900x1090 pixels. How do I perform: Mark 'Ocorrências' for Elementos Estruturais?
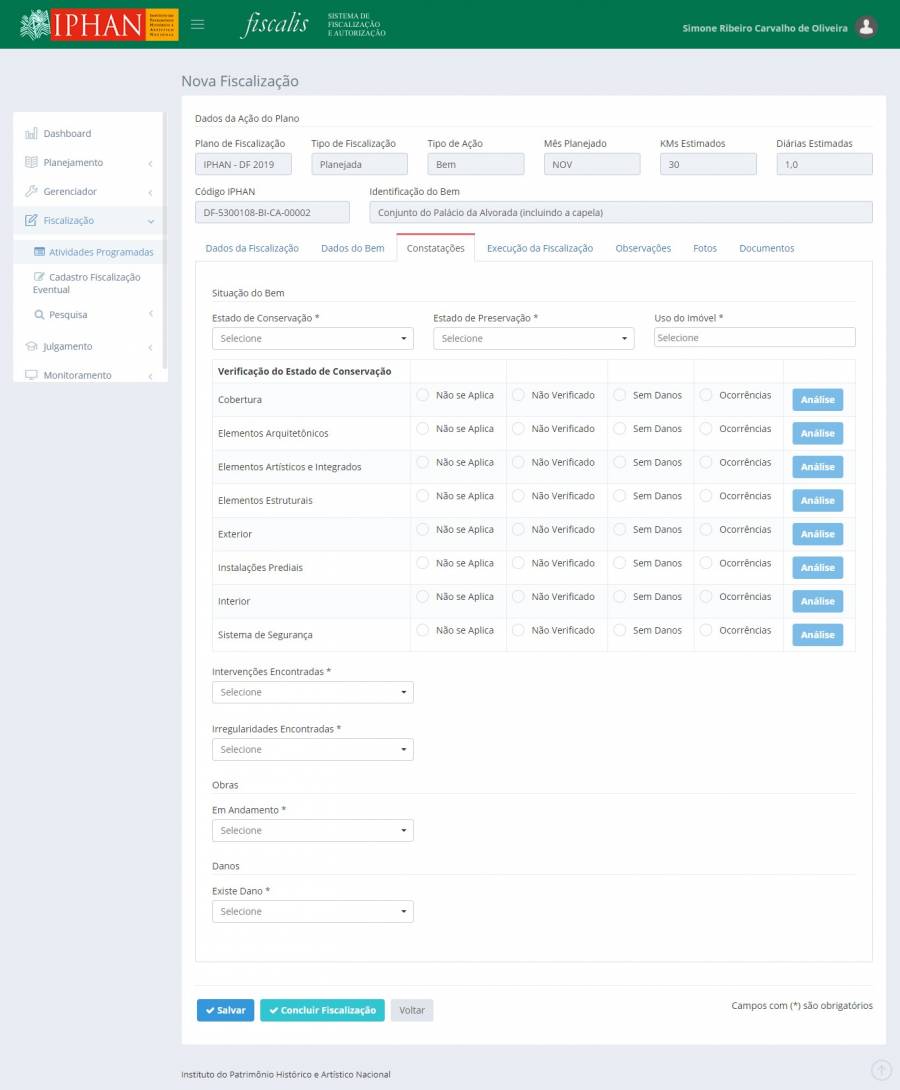(706, 496)
